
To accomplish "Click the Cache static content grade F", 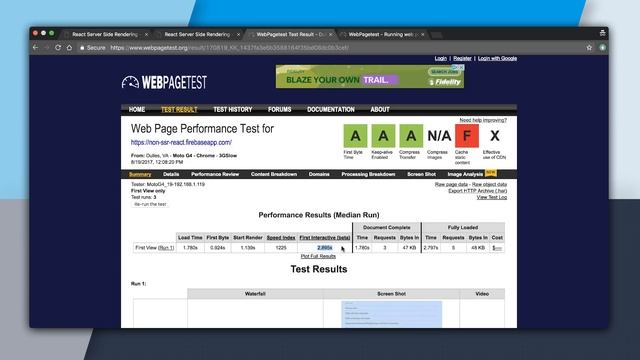I will point(467,136).
